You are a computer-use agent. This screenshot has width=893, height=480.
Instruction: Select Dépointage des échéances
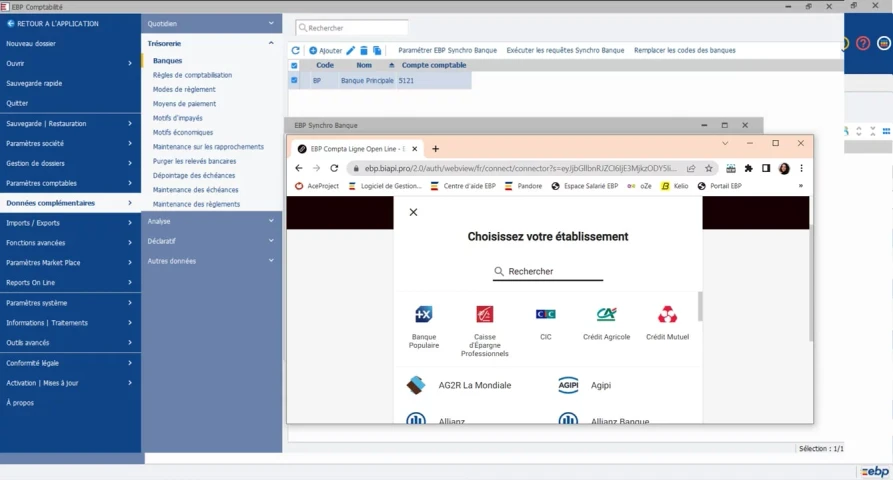click(x=194, y=175)
